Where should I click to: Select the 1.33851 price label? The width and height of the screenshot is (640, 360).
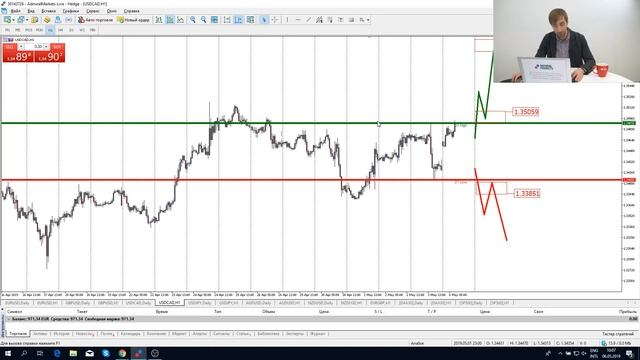(x=527, y=193)
